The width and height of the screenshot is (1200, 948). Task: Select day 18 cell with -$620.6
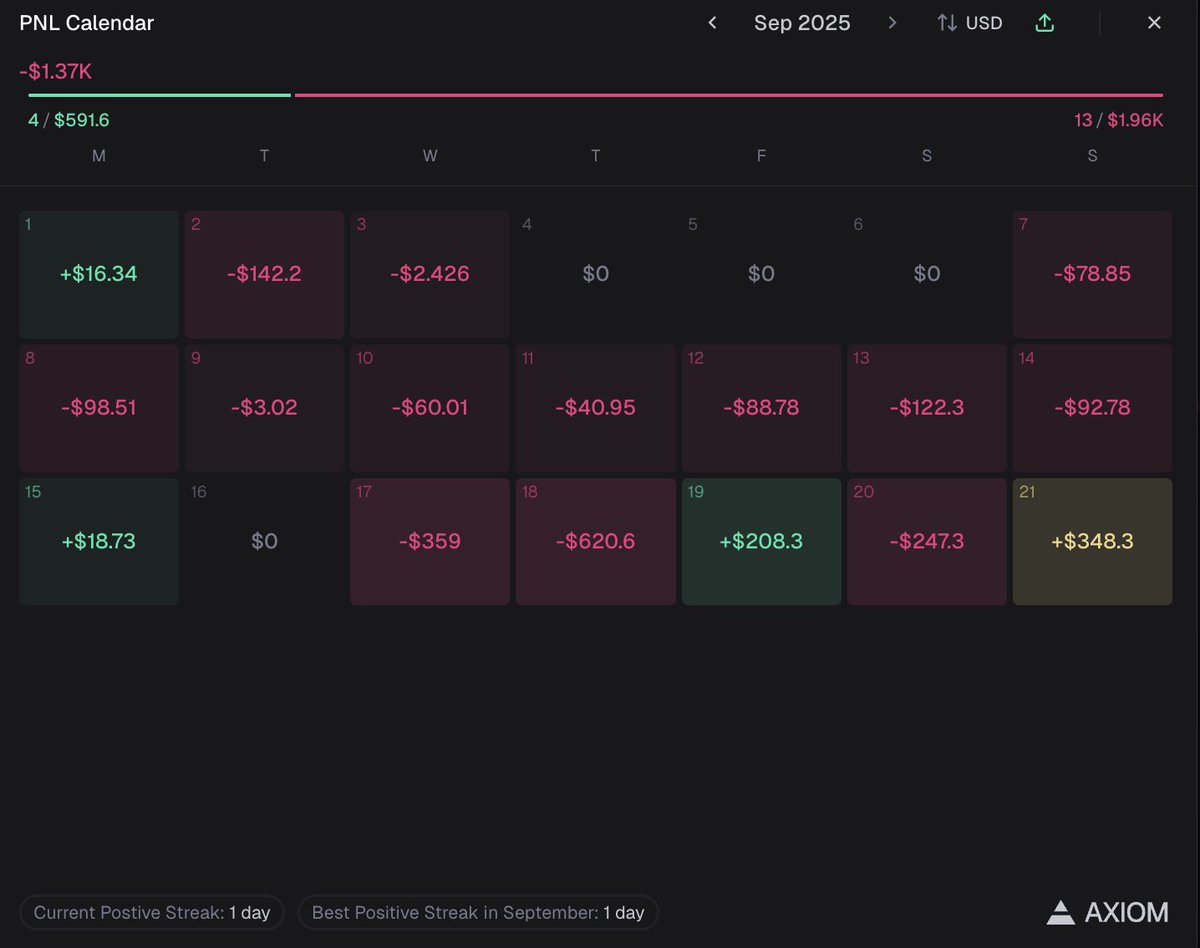[x=595, y=541]
